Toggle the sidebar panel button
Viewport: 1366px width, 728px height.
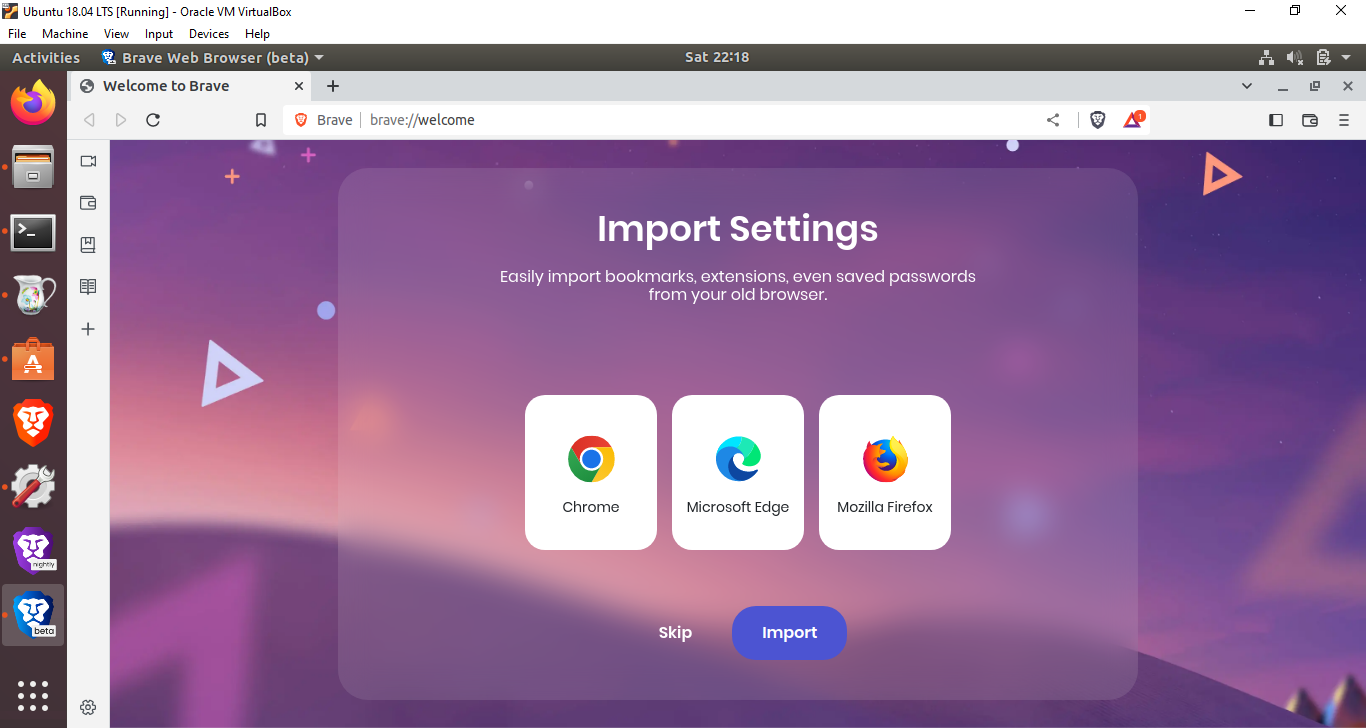pos(1276,120)
